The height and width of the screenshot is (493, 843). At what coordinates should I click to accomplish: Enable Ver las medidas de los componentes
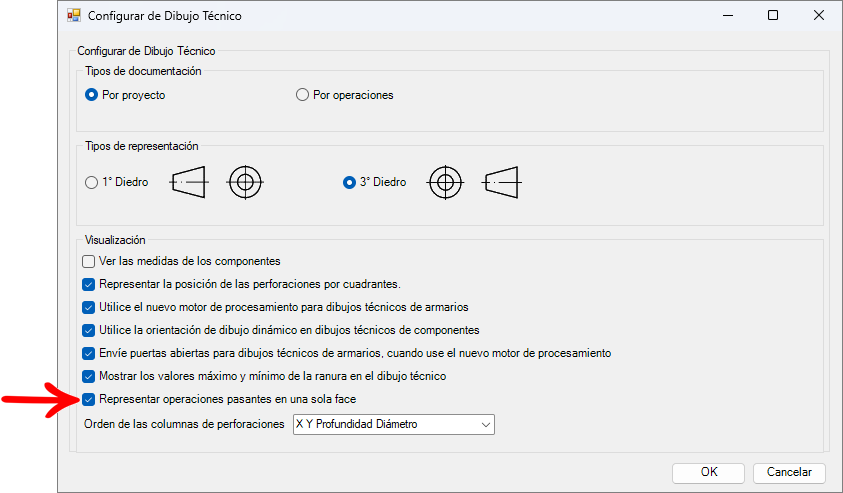click(89, 261)
